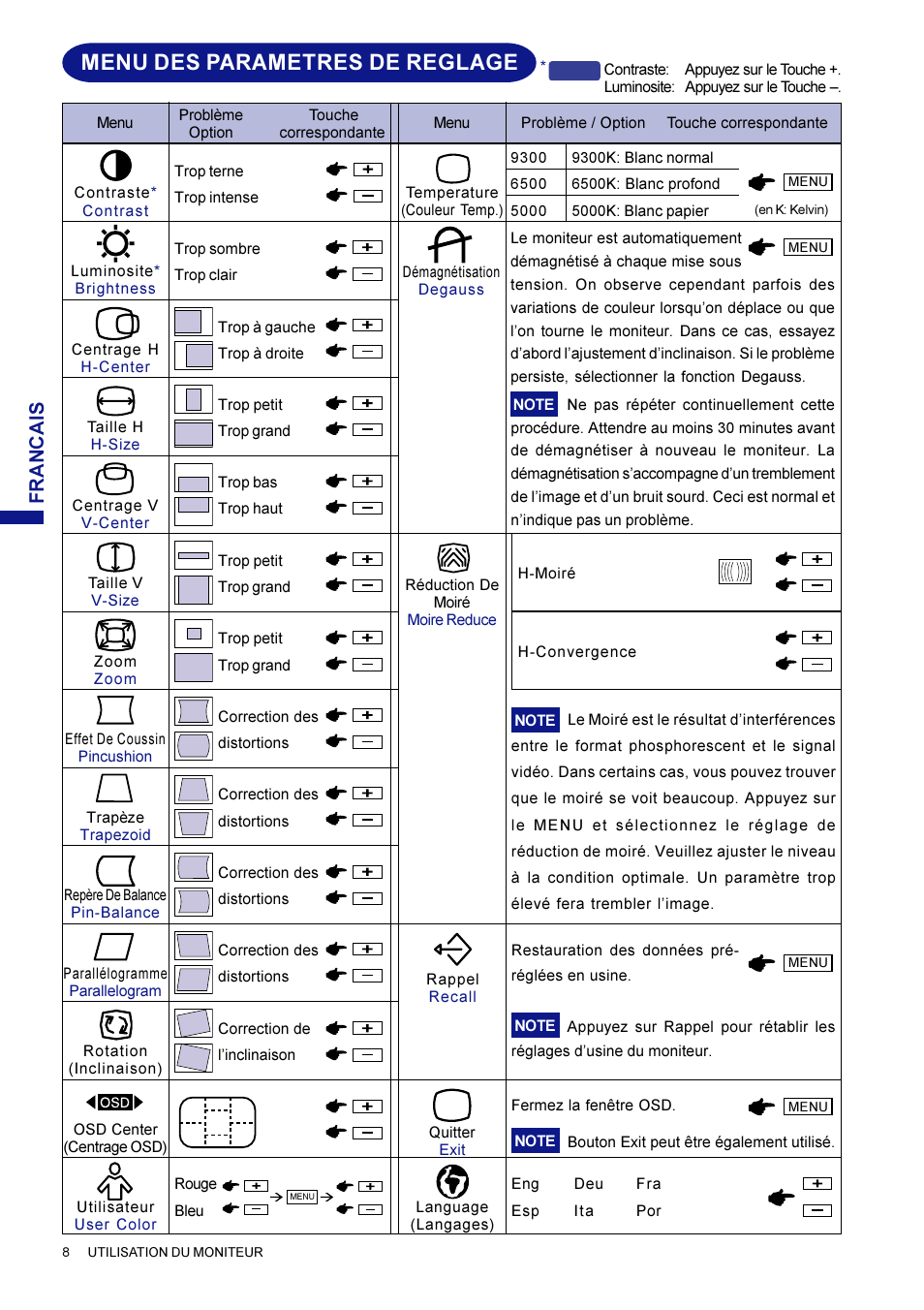Click the Temperature (Couleur Temp.) icon
This screenshot has width=924, height=1310.
pyautogui.click(x=452, y=168)
